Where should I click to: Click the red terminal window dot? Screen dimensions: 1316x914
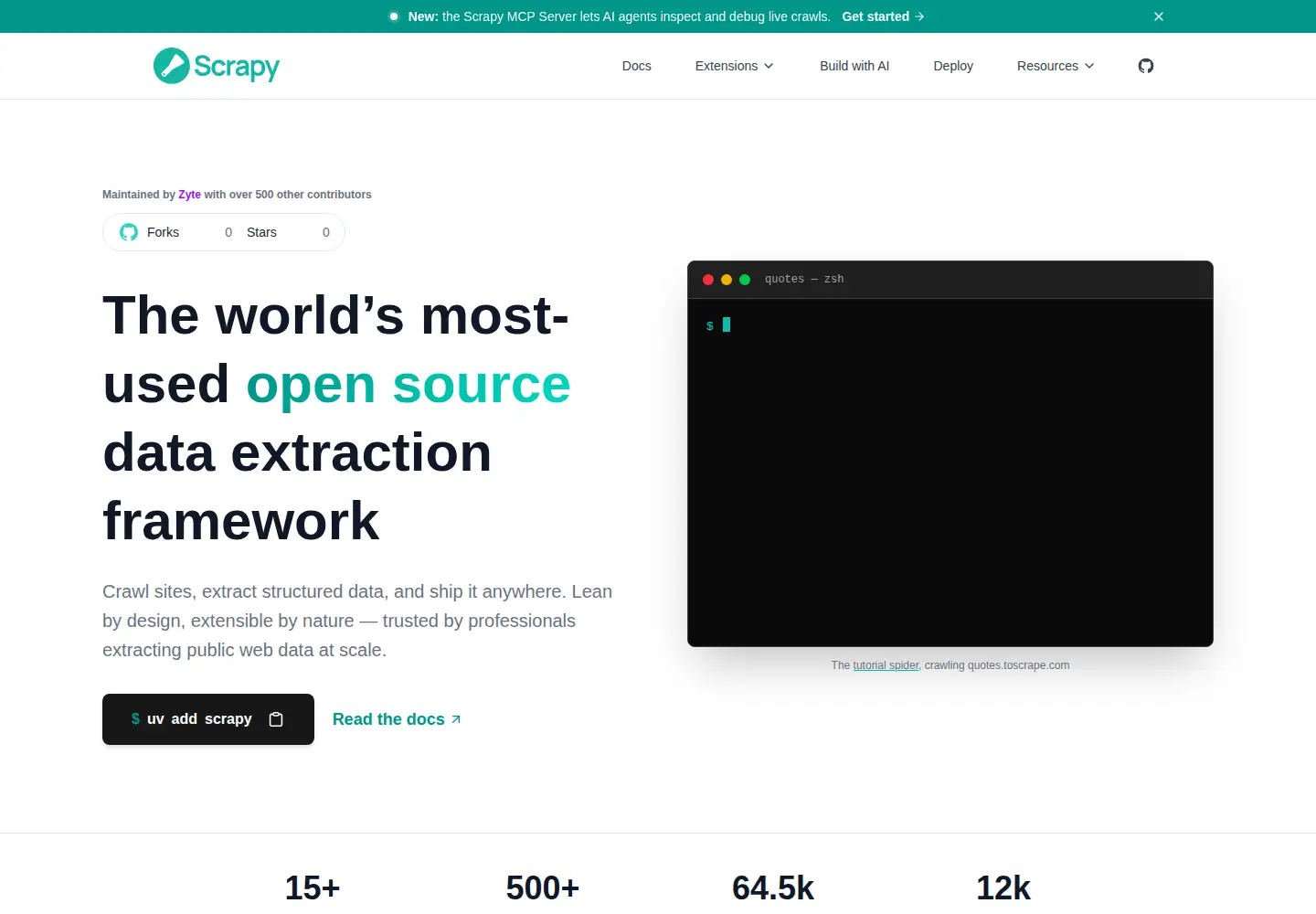tap(708, 280)
